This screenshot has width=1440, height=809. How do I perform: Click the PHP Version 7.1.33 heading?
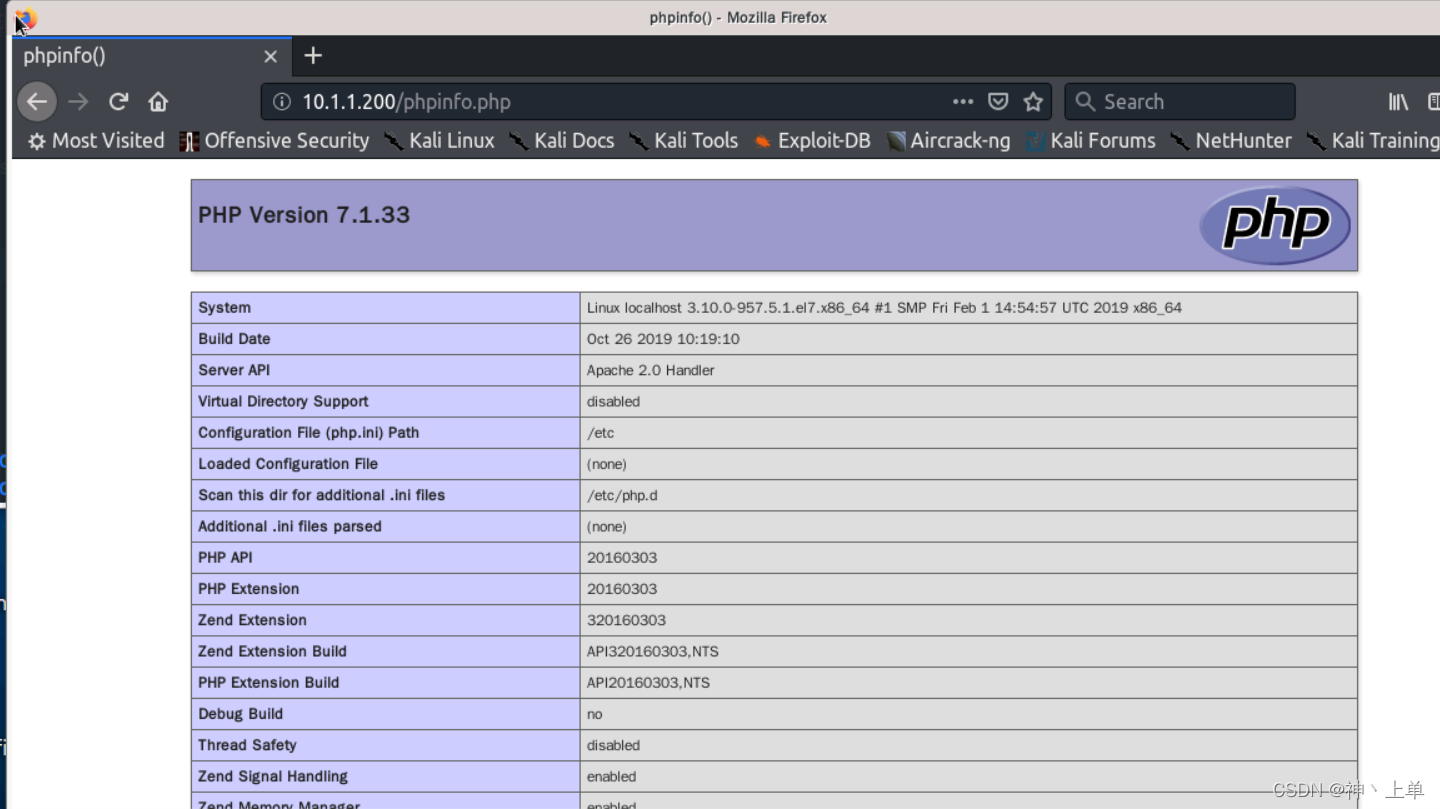coord(304,215)
